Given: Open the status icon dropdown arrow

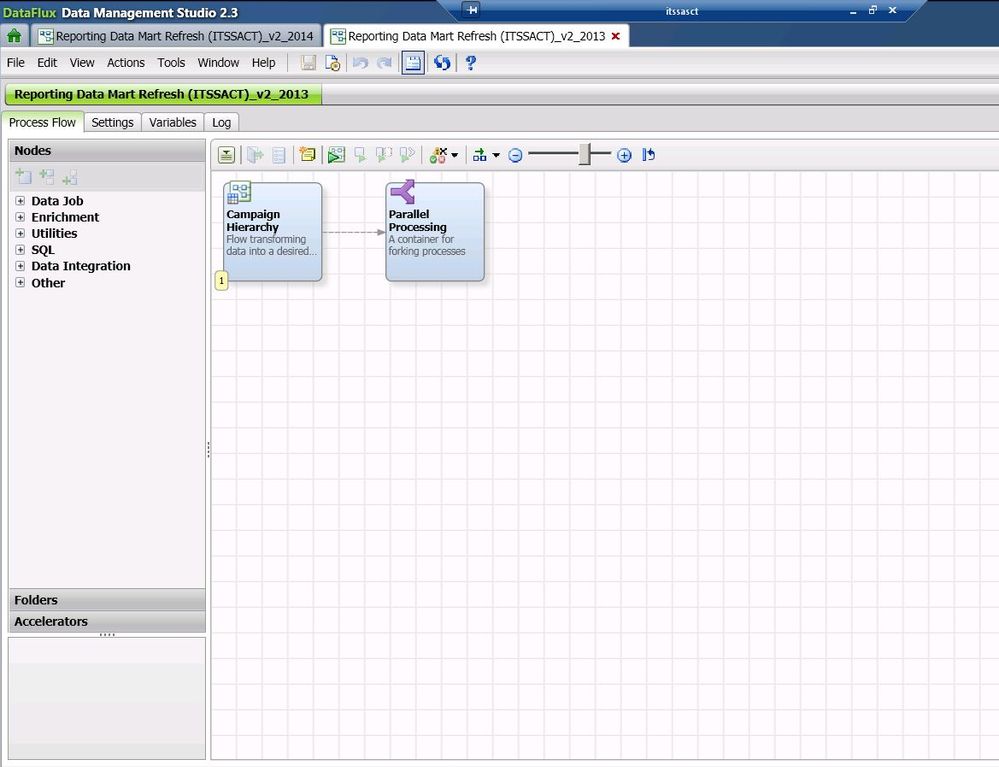Looking at the screenshot, I should pyautogui.click(x=455, y=155).
